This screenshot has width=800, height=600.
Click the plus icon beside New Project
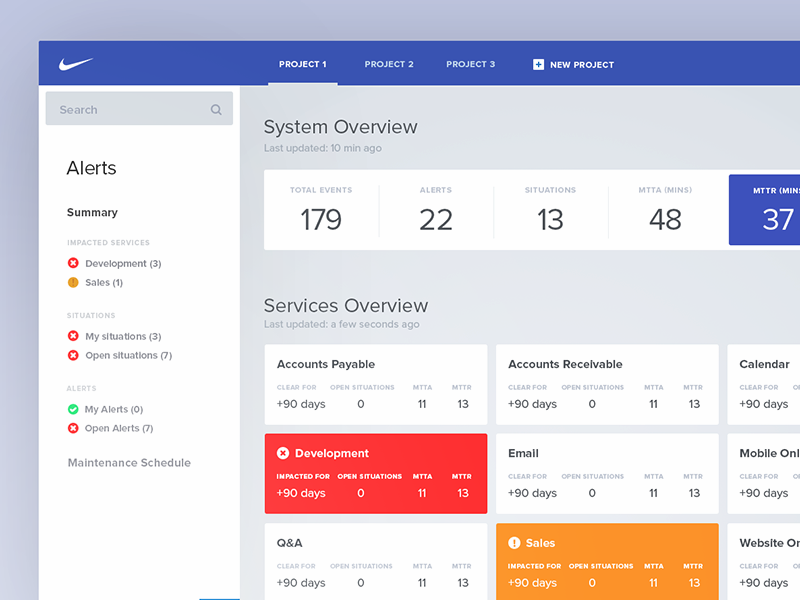pos(539,64)
